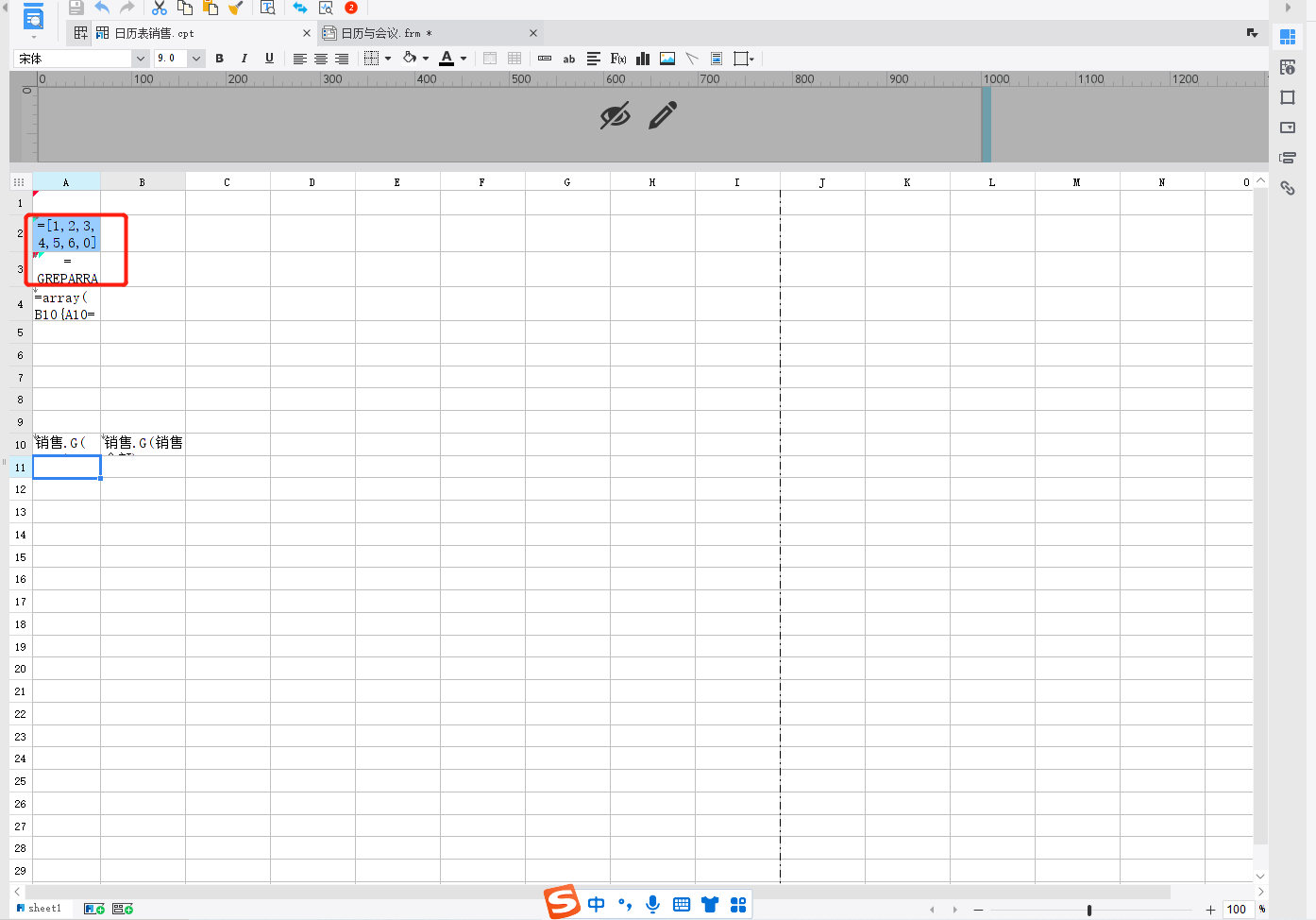
Task: Open the font name dropdown 宋体
Action: 82,59
